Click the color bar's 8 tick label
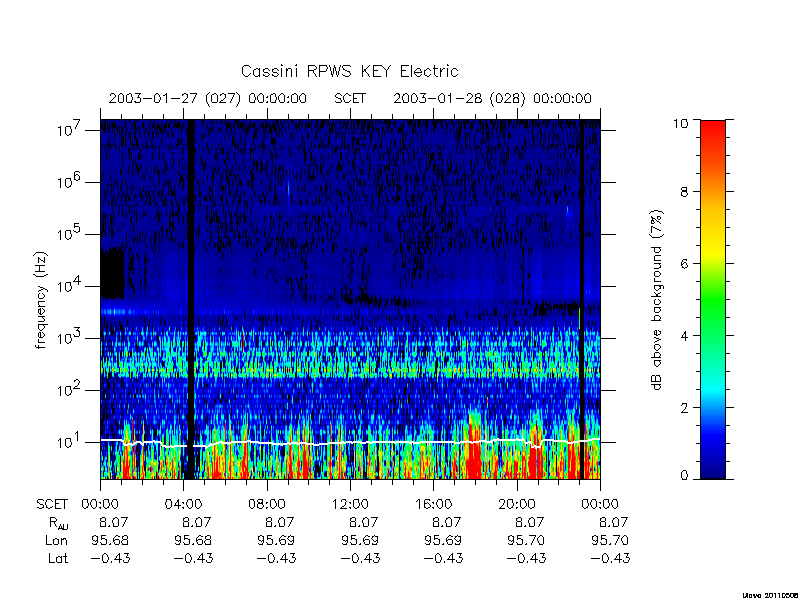Viewport: 800px width, 600px height. pyautogui.click(x=684, y=191)
